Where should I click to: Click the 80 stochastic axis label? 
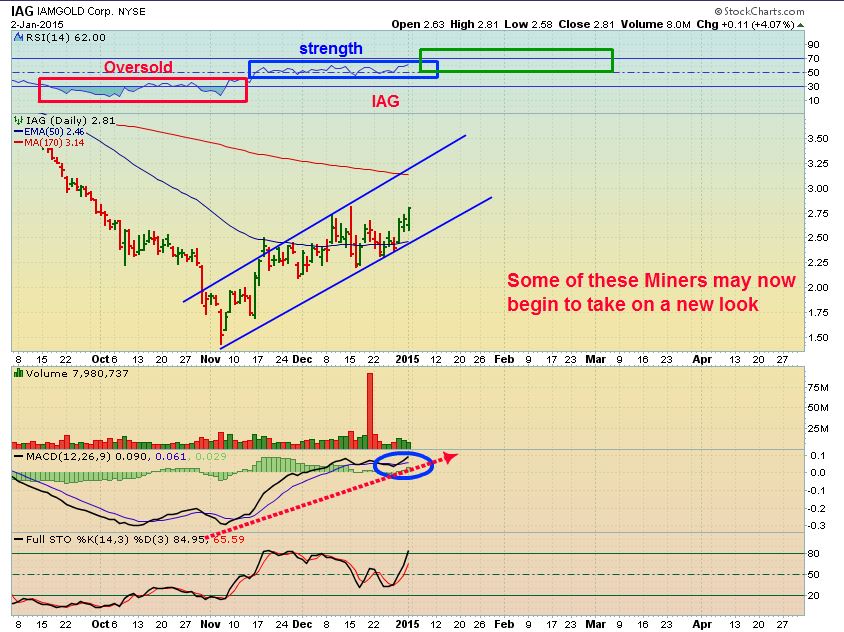(x=813, y=553)
